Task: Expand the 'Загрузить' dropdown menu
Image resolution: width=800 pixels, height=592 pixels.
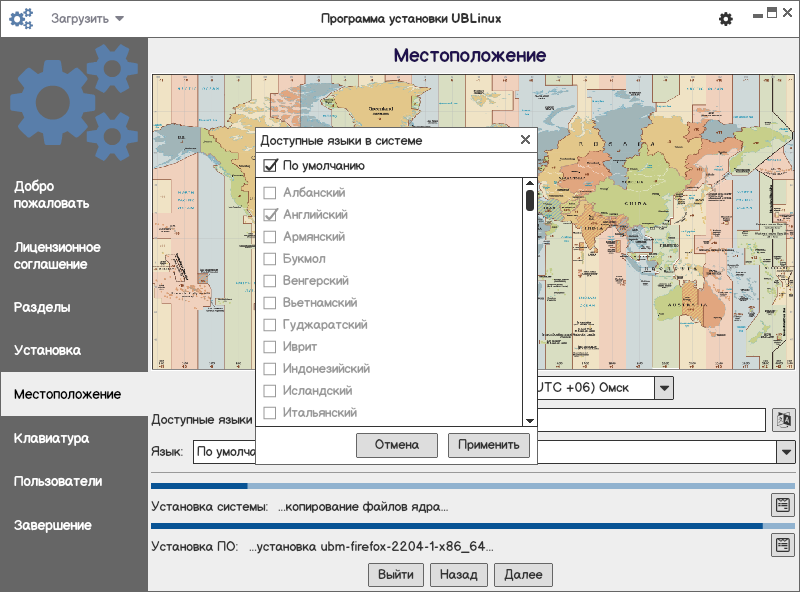Action: coord(88,19)
